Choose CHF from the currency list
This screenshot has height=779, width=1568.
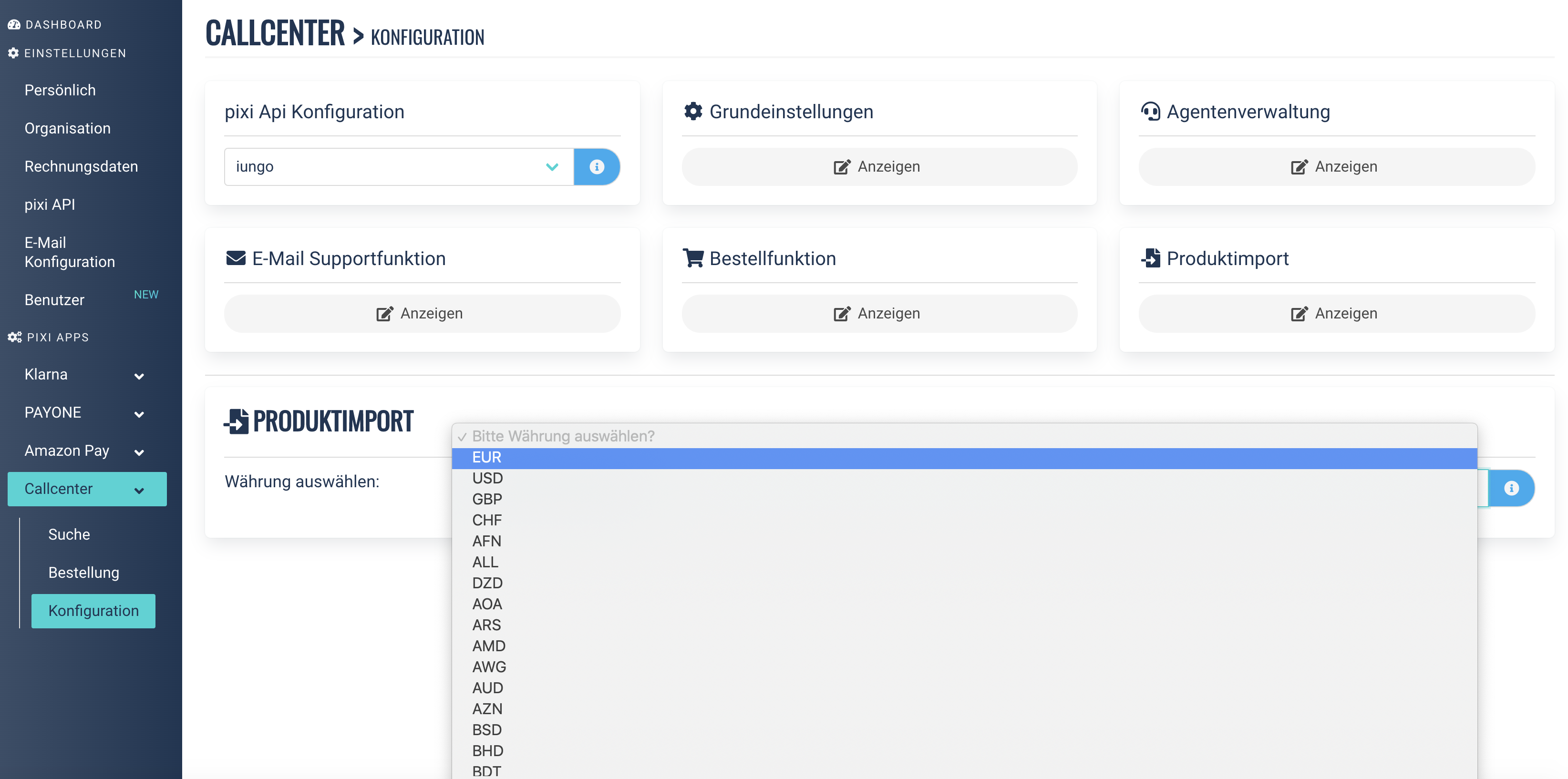point(964,520)
